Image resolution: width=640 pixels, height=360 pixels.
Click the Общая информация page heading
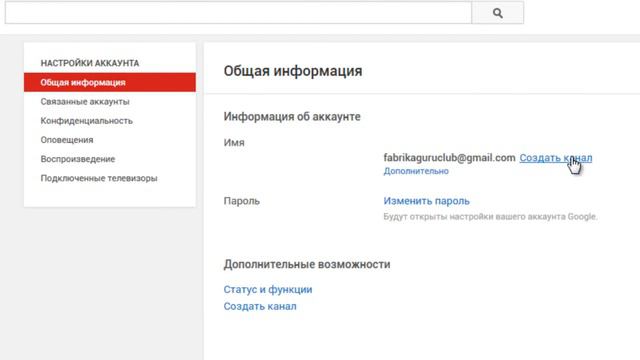click(293, 71)
